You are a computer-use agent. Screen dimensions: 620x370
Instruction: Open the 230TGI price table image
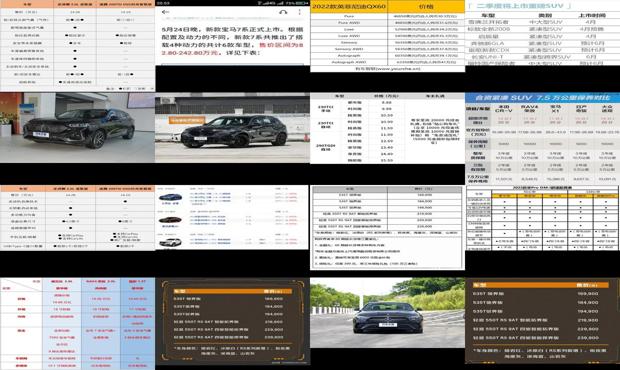tap(388, 128)
